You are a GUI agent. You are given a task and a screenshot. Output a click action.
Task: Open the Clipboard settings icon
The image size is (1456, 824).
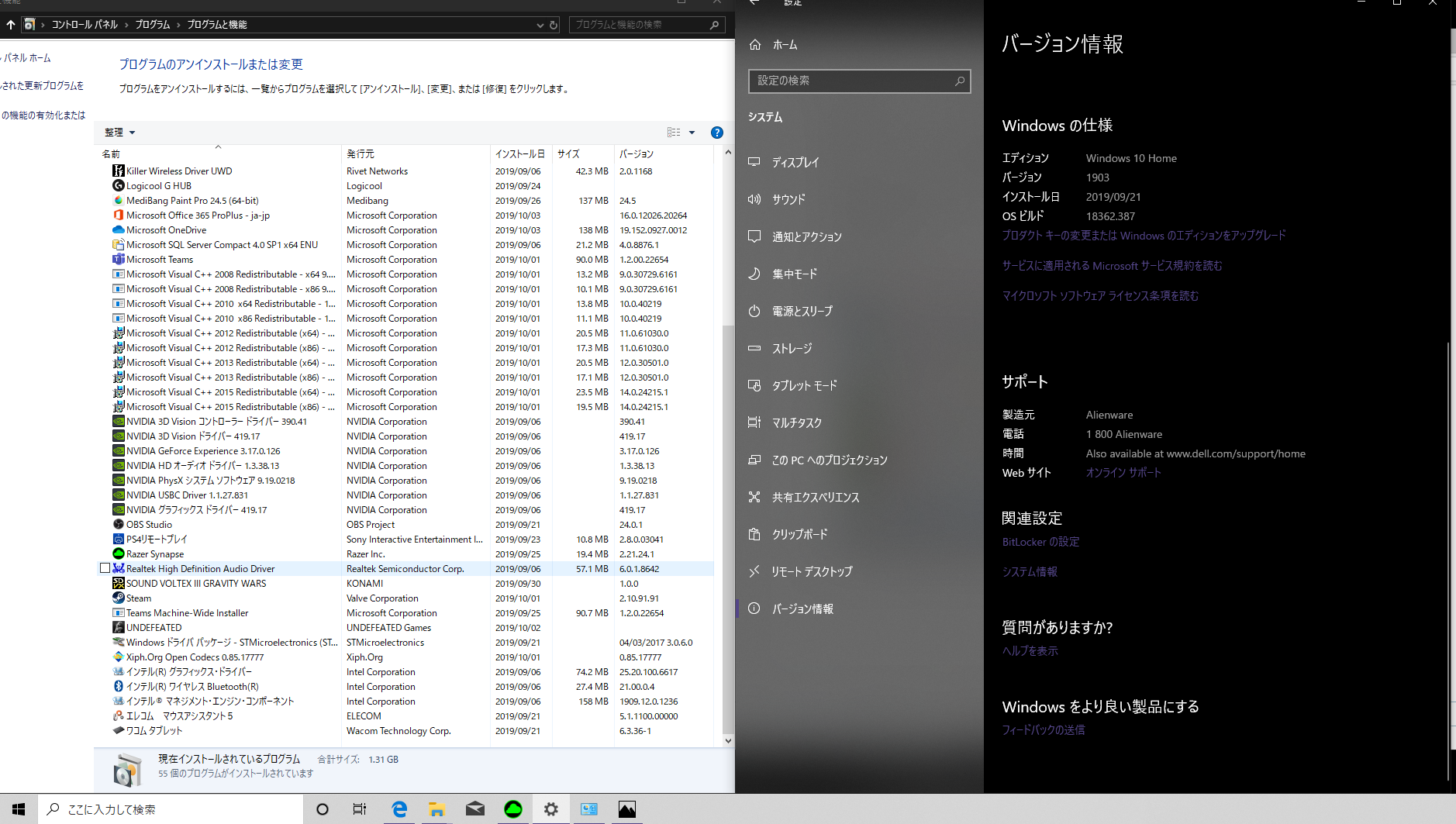pos(754,534)
